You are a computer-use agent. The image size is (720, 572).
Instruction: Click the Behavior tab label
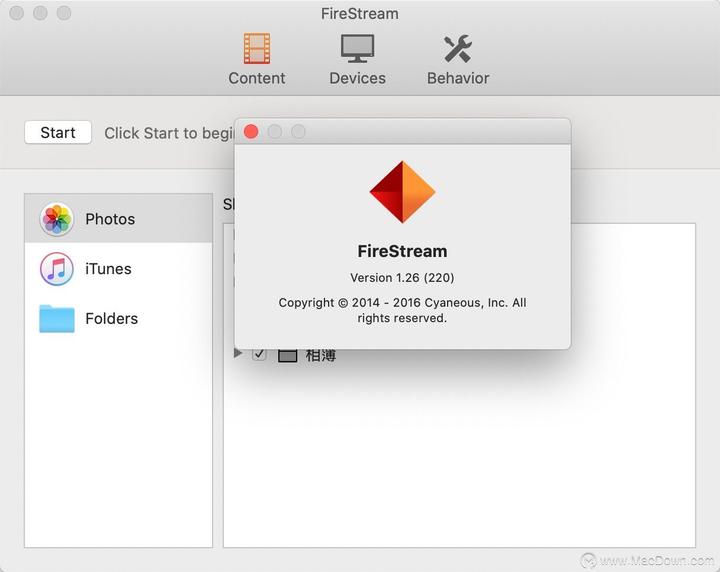click(458, 78)
